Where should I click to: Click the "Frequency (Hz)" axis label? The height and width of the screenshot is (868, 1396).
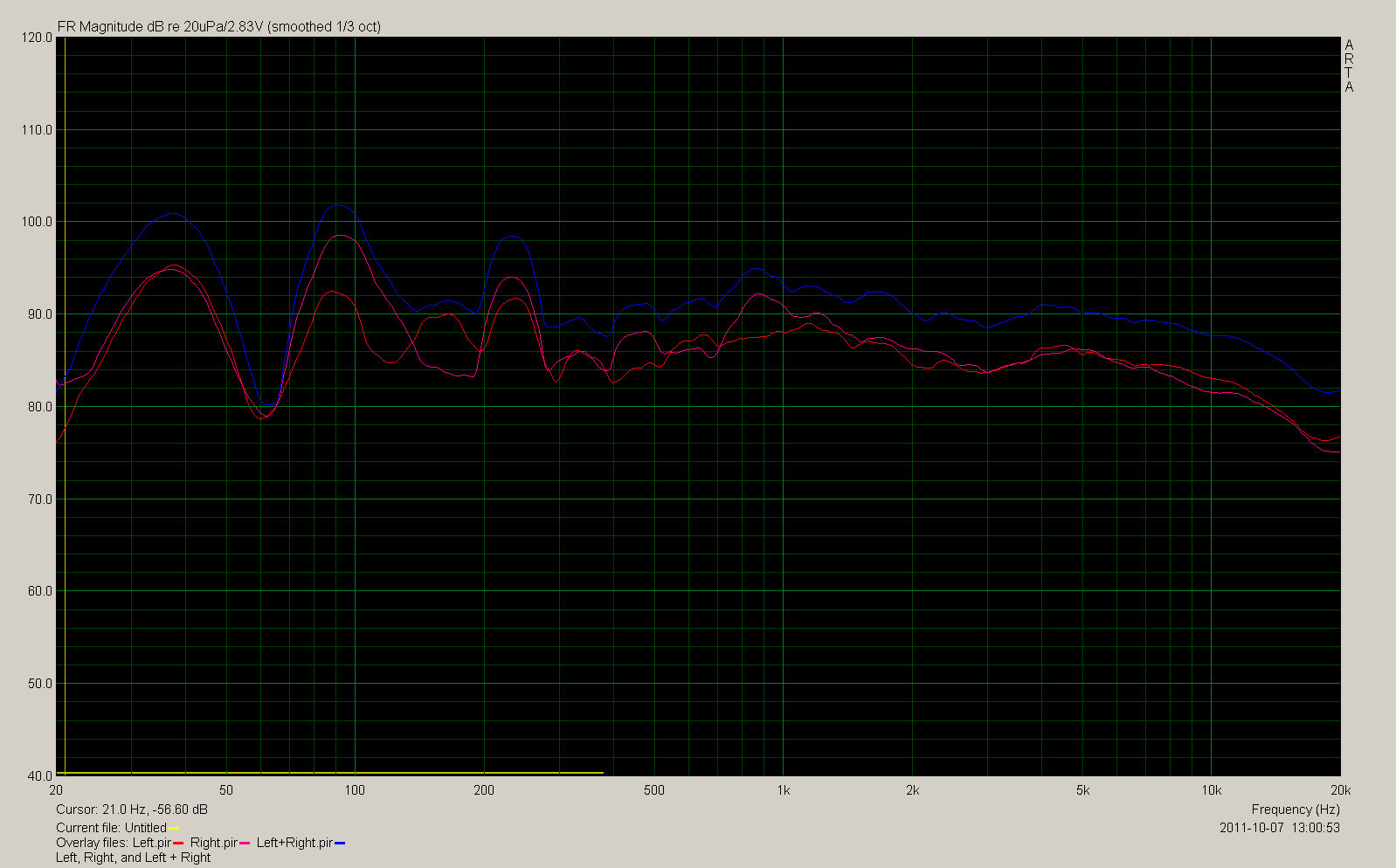click(1296, 809)
